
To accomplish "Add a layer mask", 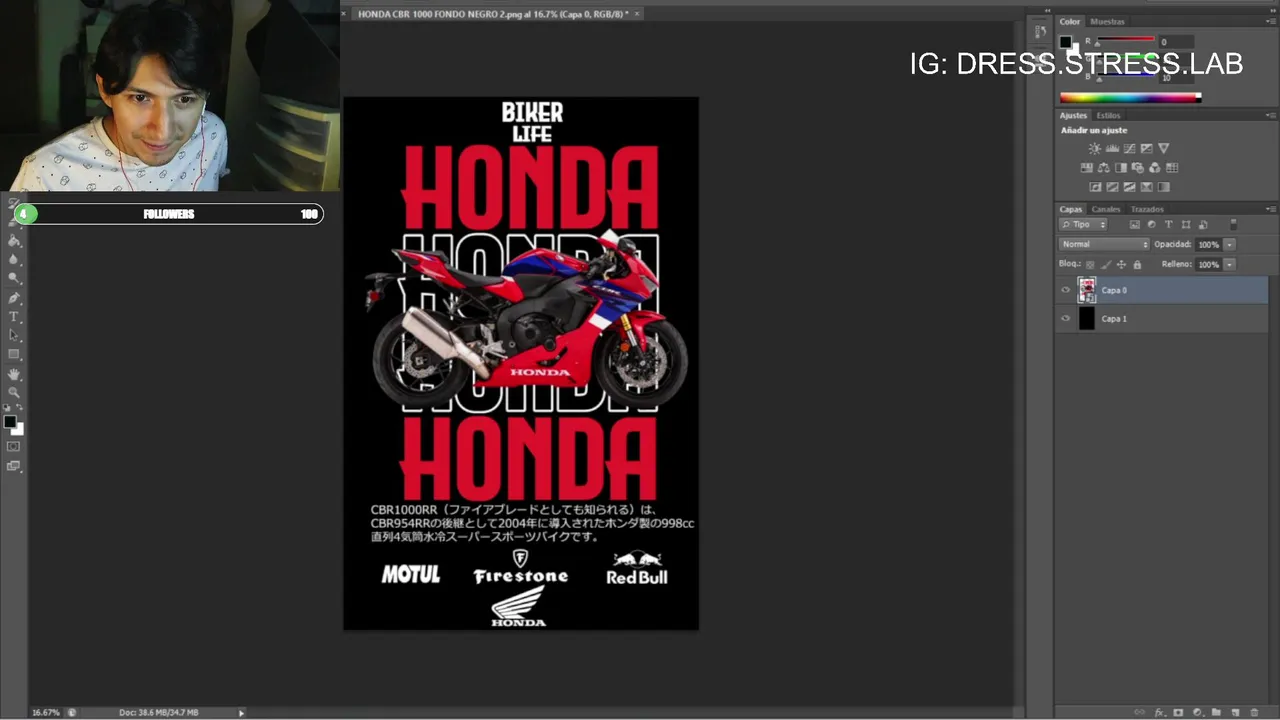I will tap(1178, 712).
